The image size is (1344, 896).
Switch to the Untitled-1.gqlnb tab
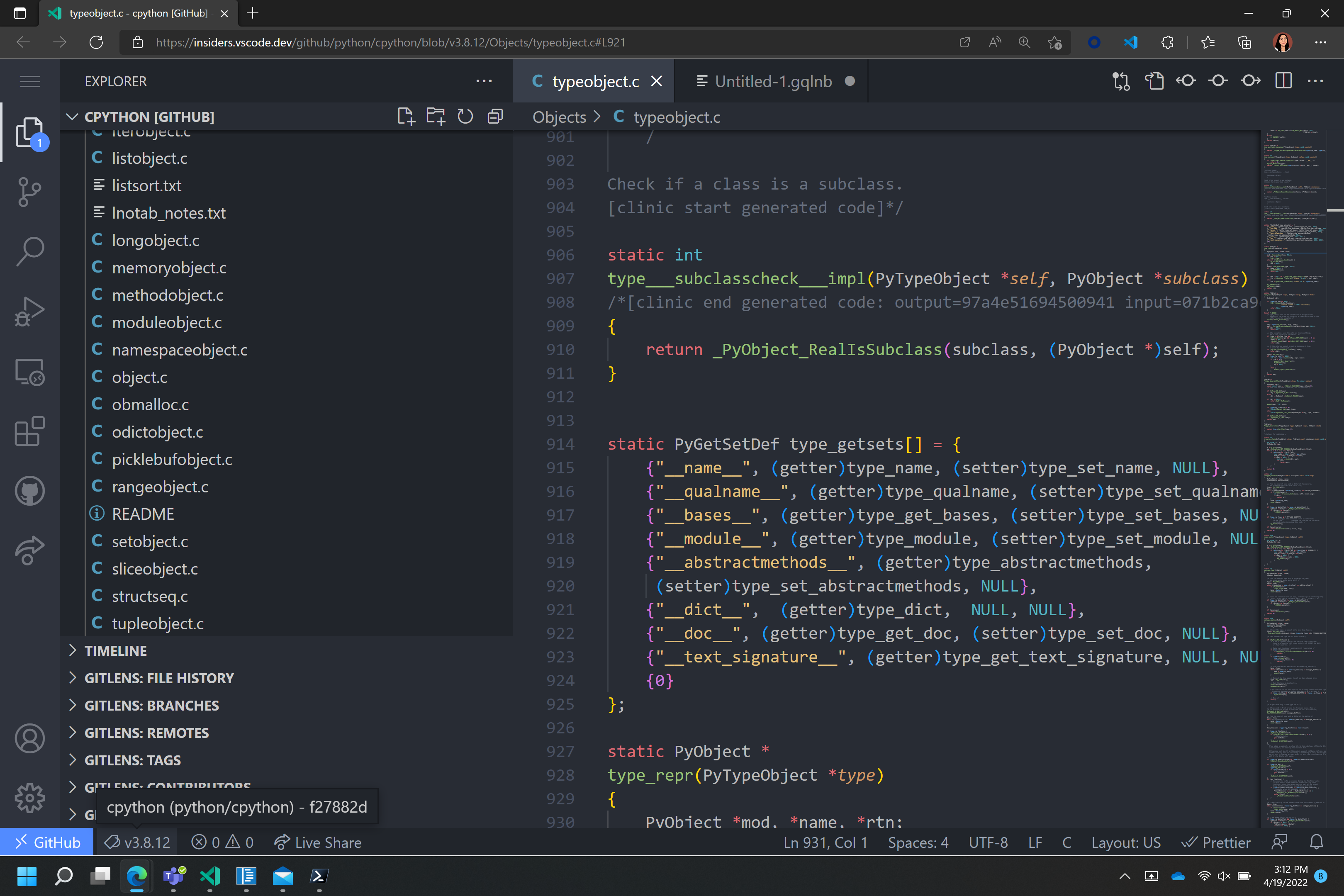pos(774,80)
